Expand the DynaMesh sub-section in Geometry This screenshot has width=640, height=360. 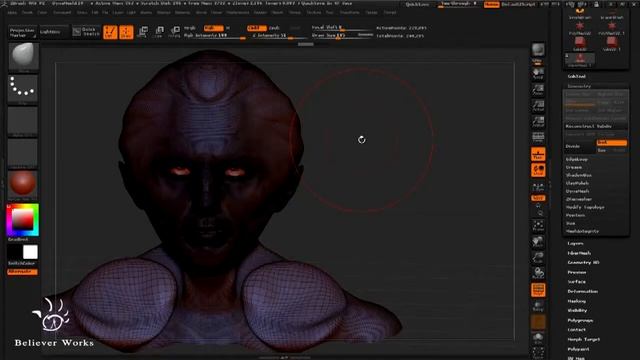tap(577, 191)
